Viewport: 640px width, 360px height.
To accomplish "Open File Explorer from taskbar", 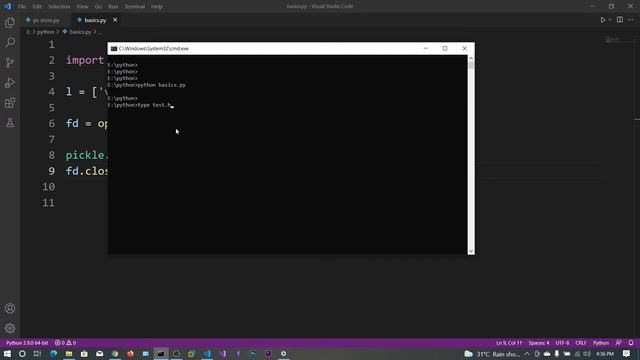I will pyautogui.click(x=69, y=353).
